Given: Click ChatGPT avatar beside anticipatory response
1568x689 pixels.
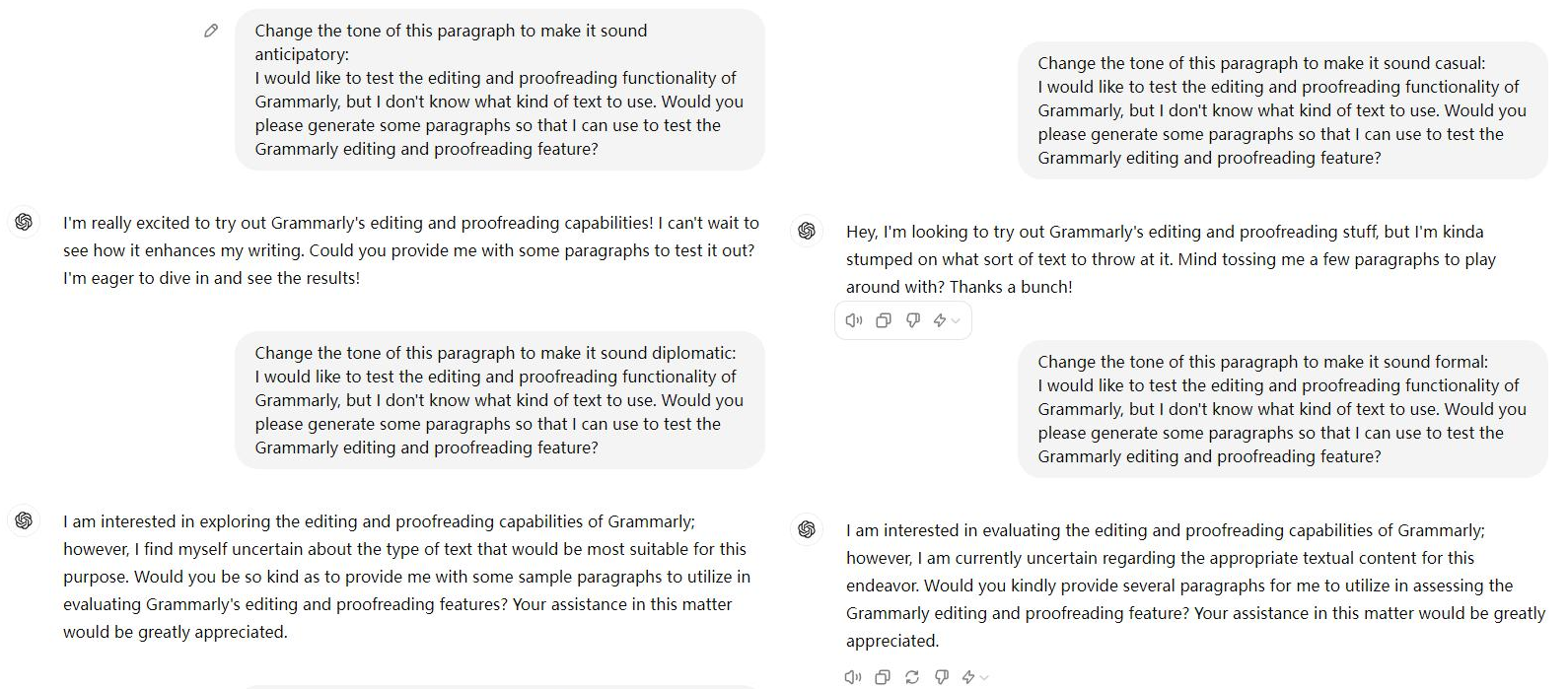Looking at the screenshot, I should [x=24, y=224].
